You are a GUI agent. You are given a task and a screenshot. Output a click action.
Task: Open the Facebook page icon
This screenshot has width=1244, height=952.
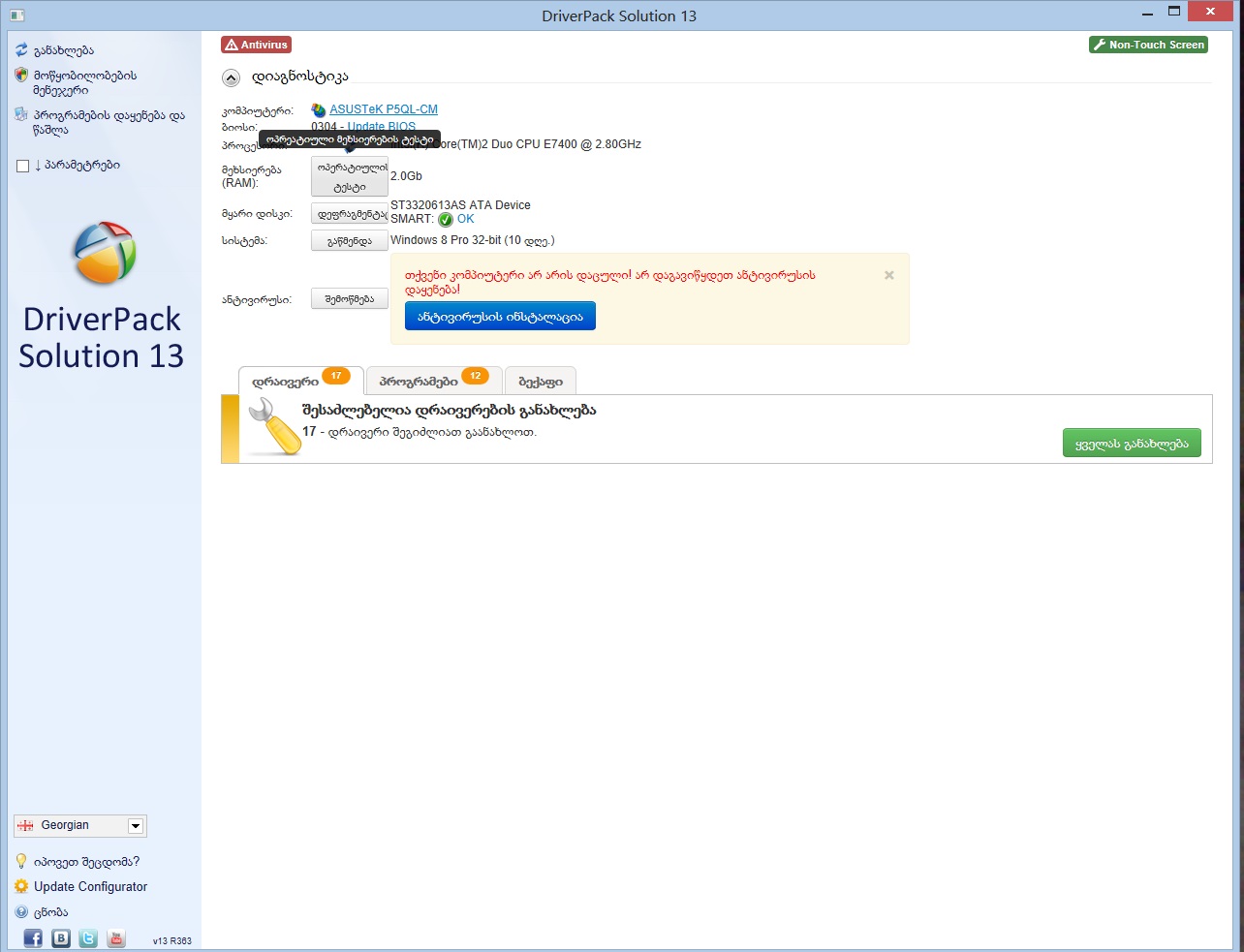pos(33,937)
